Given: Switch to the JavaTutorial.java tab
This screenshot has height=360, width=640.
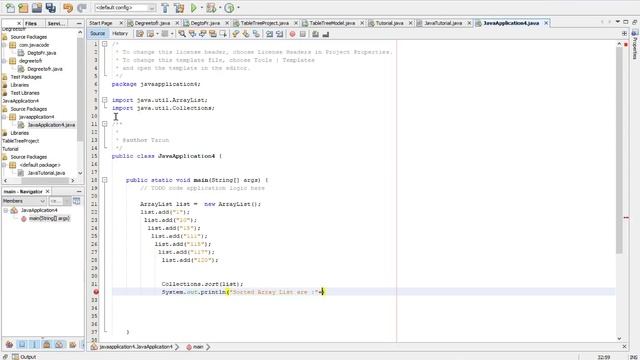Looking at the screenshot, I should click(443, 23).
